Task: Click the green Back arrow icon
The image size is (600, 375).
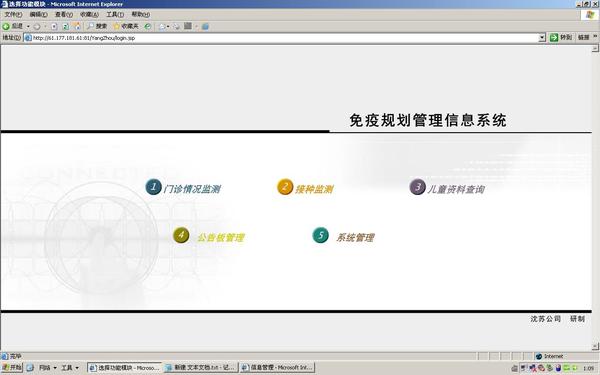Action: [x=6, y=26]
